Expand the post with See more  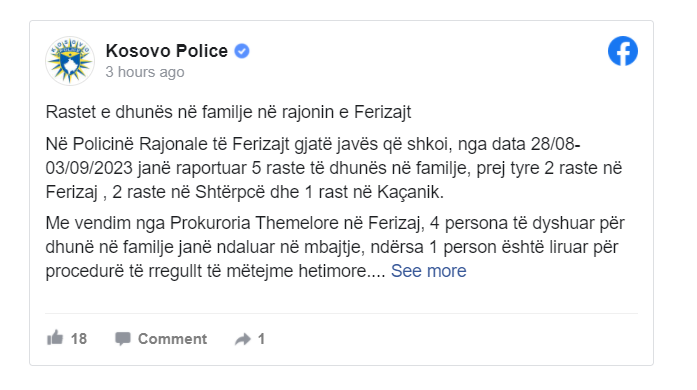click(429, 271)
